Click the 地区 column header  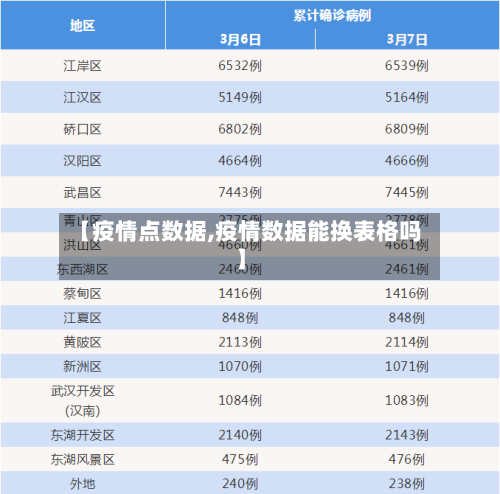[83, 26]
